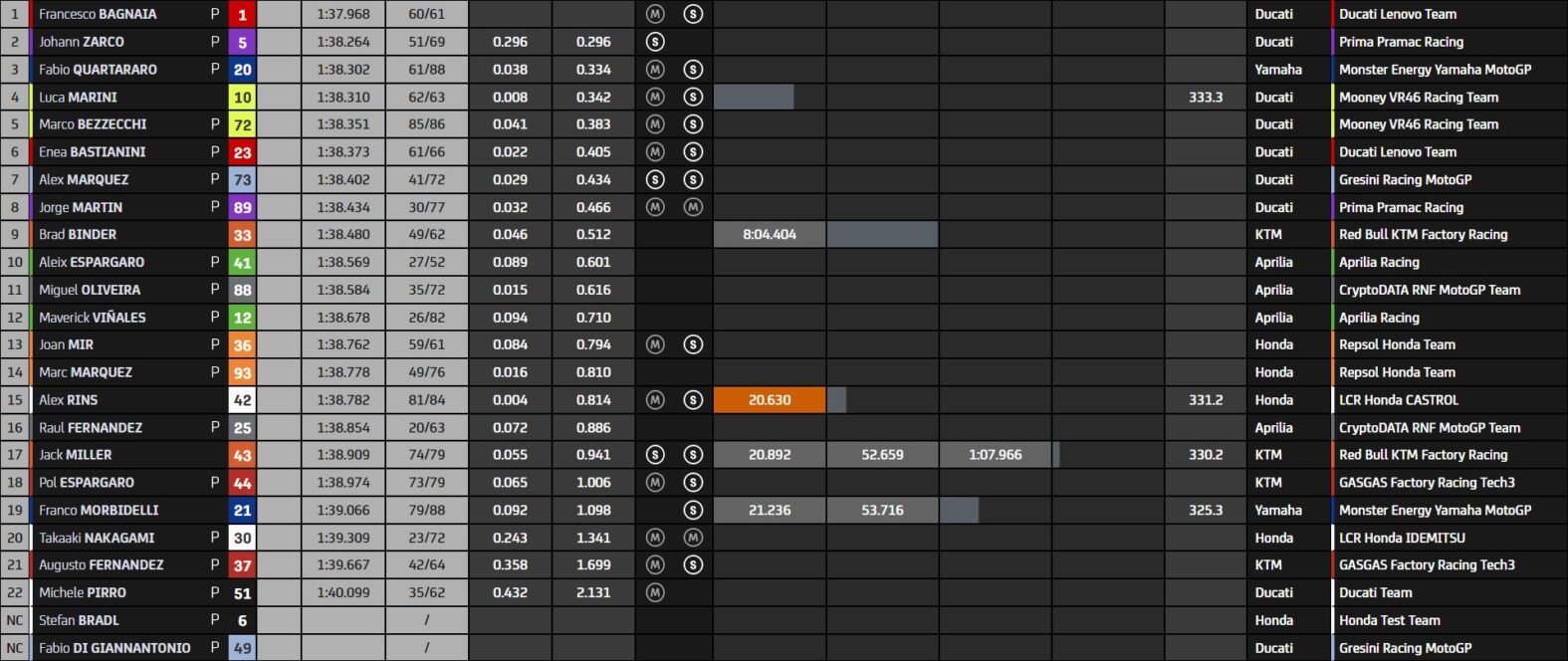Click Morbidelli's sector time 53.716

tap(882, 510)
